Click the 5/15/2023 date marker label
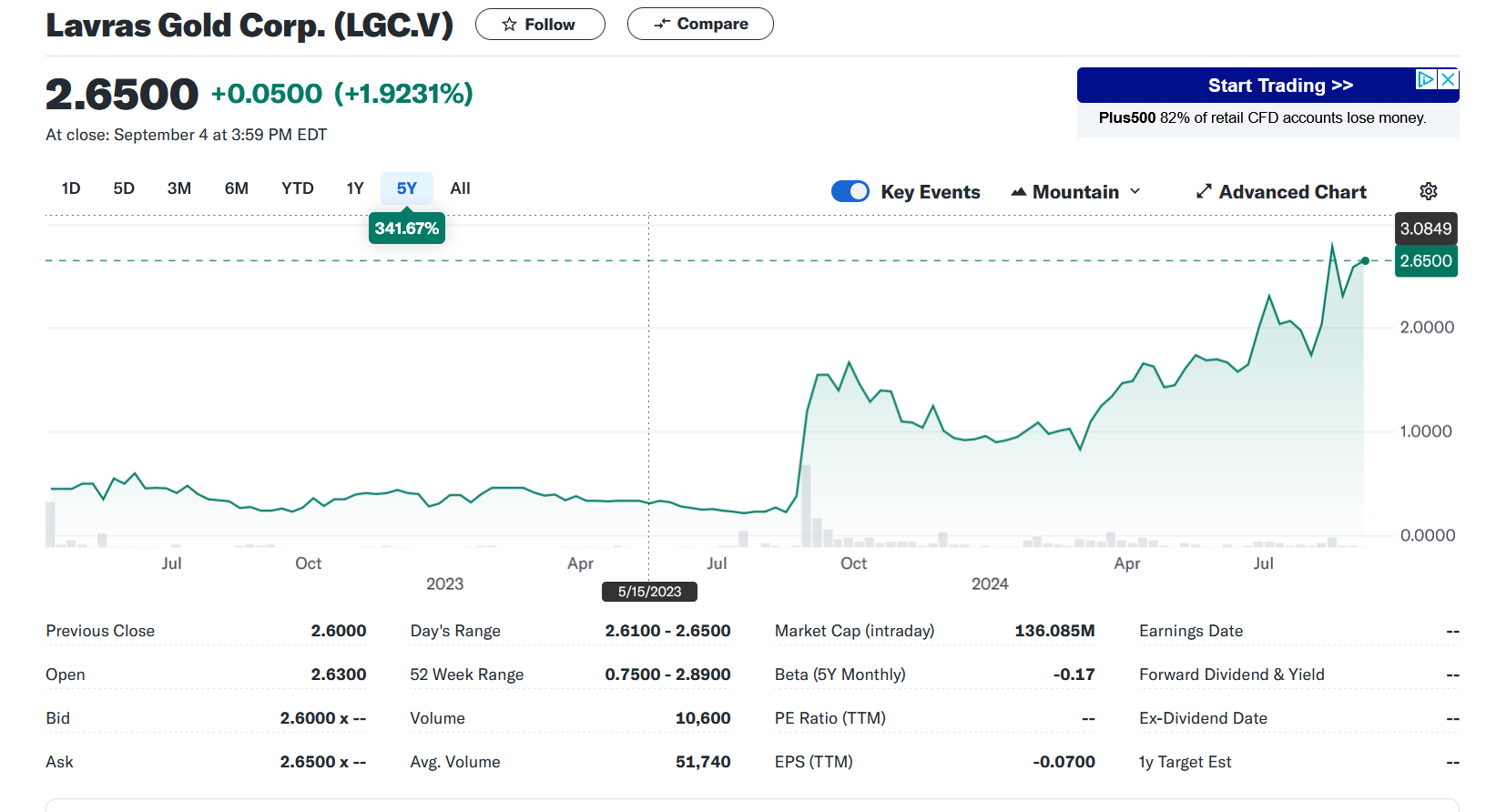The width and height of the screenshot is (1486, 812). tap(649, 592)
